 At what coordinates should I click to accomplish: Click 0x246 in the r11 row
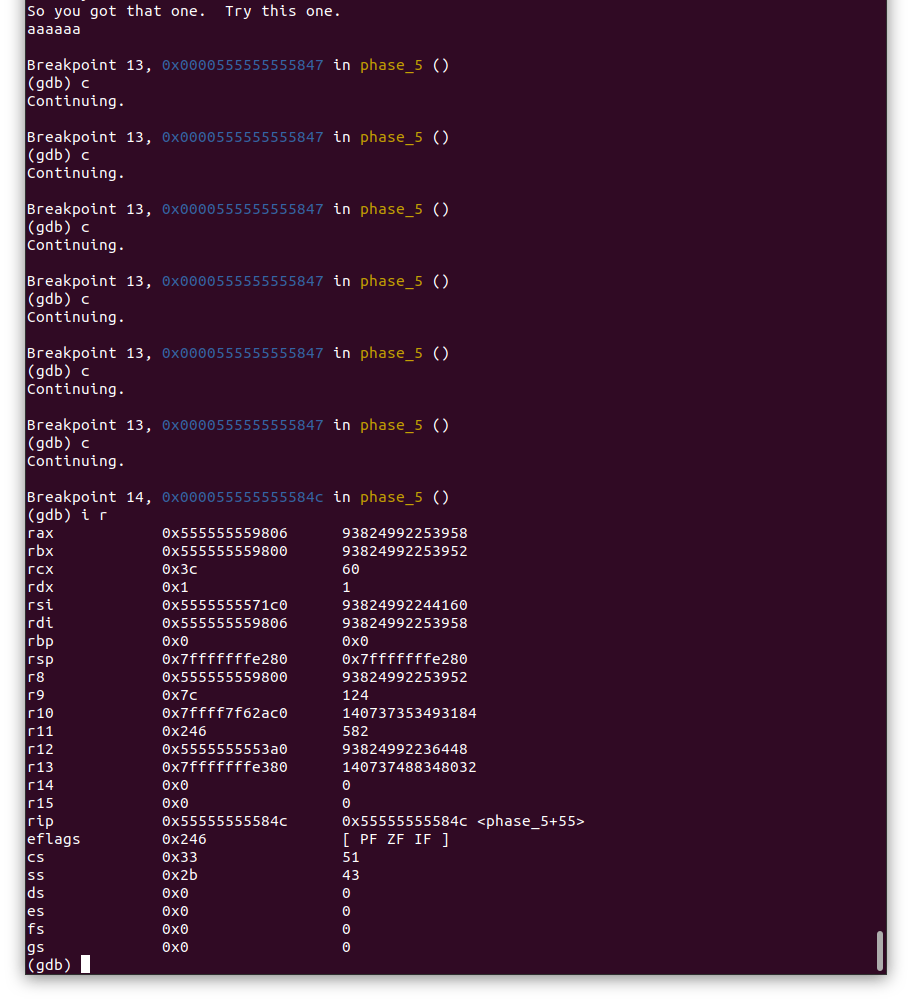(184, 731)
